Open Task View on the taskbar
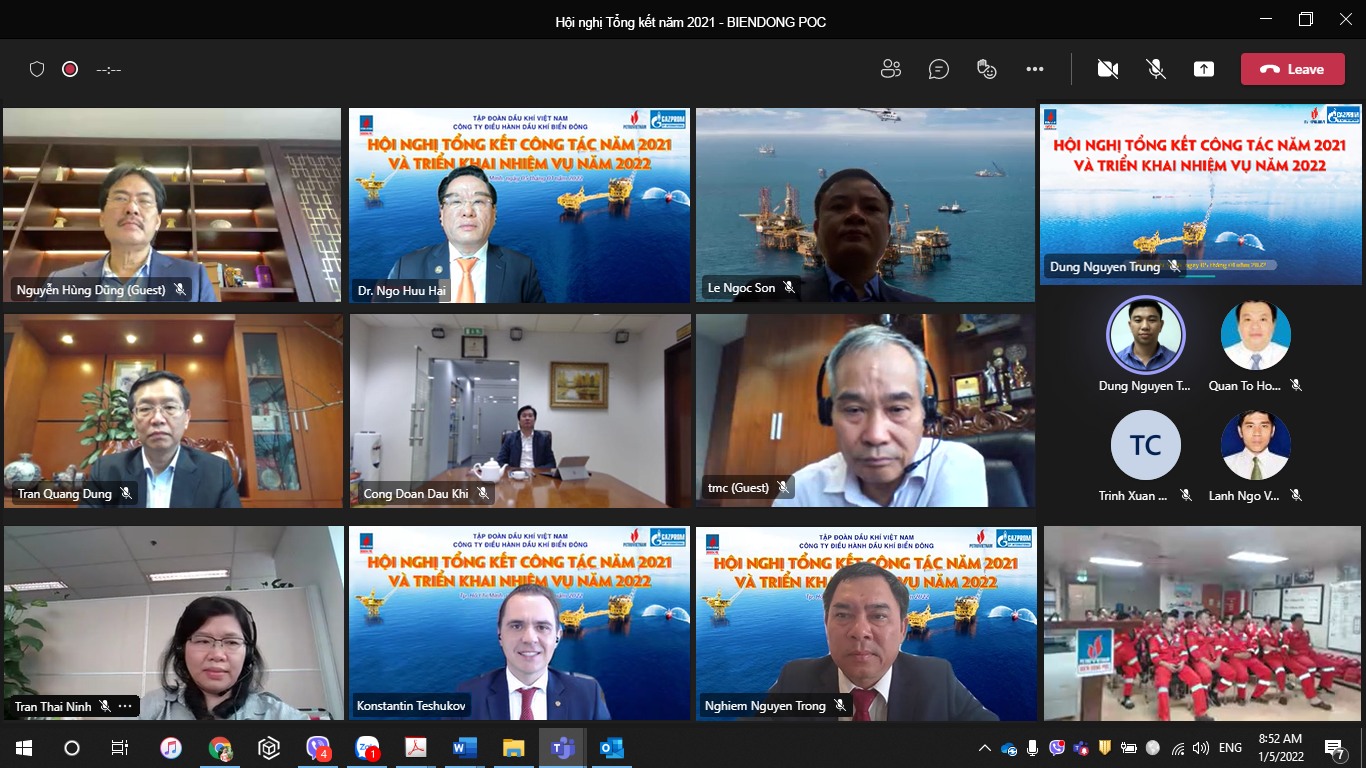The image size is (1366, 768). 119,747
